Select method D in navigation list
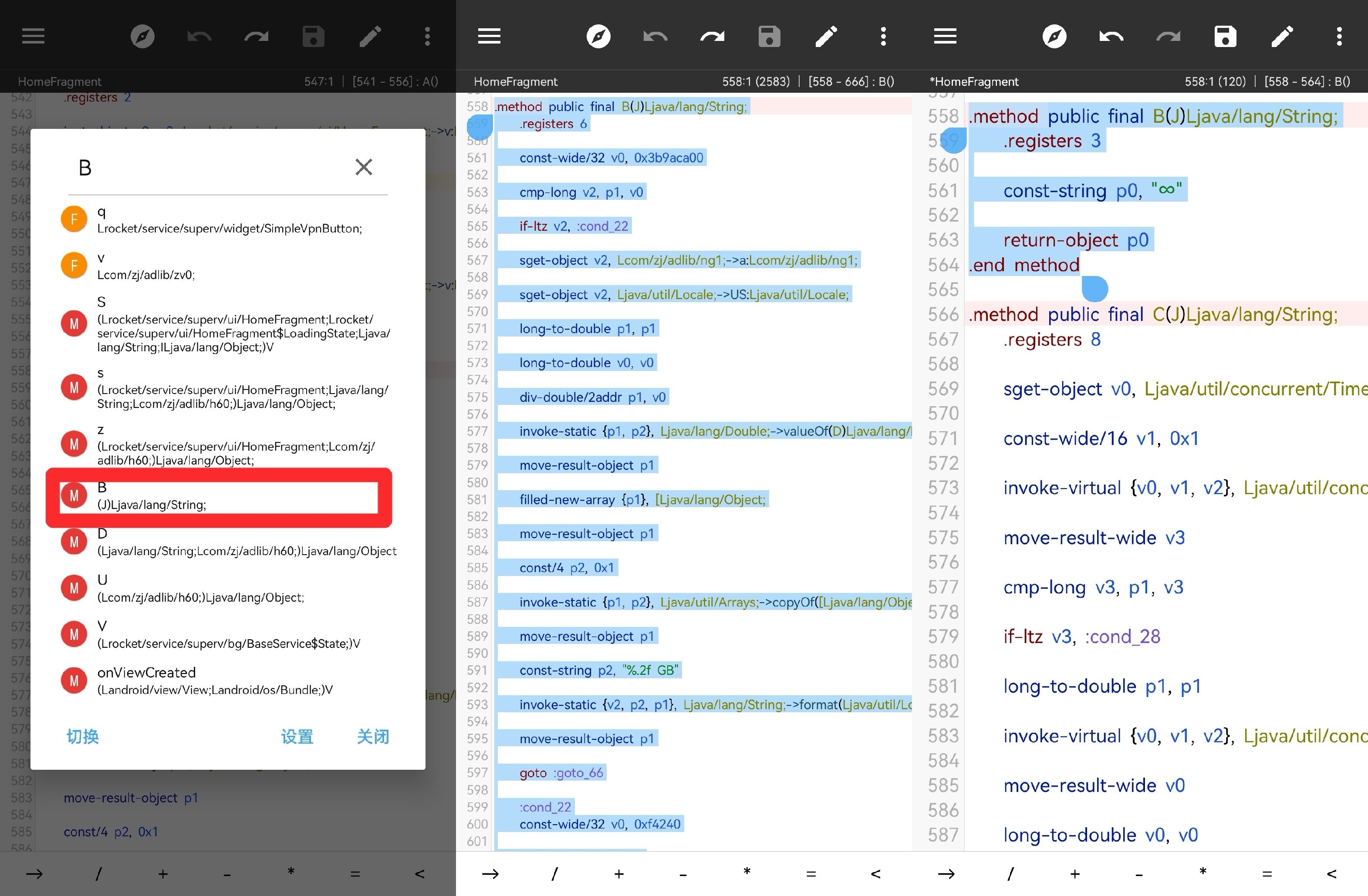Screen dimensions: 1368x896 228,542
